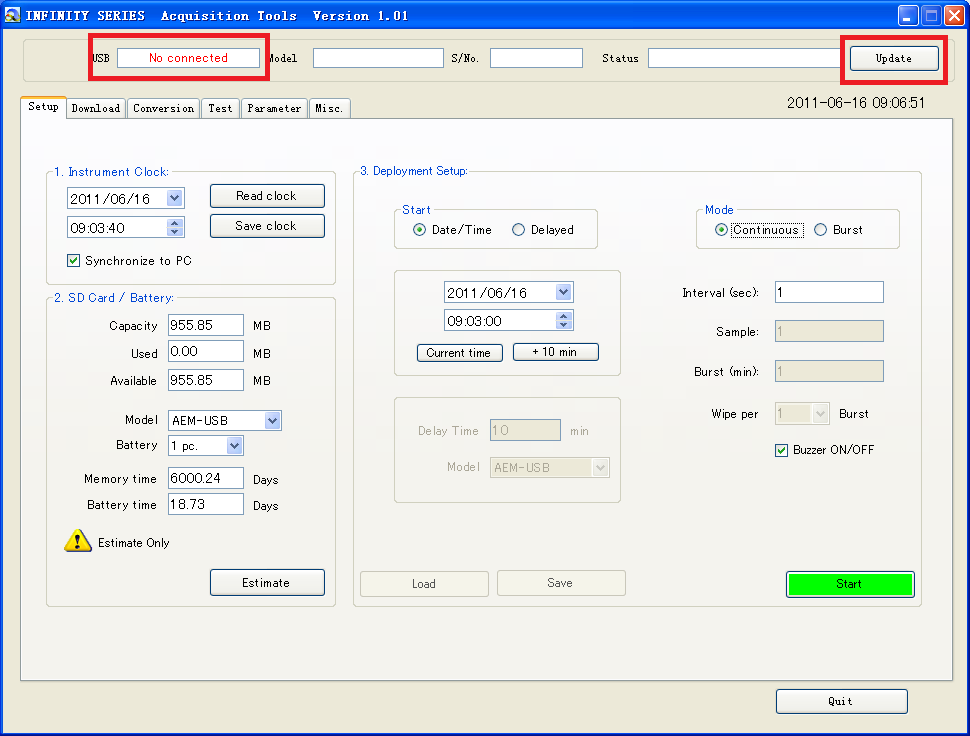Click the Read clock button
The width and height of the screenshot is (970, 736).
click(267, 196)
